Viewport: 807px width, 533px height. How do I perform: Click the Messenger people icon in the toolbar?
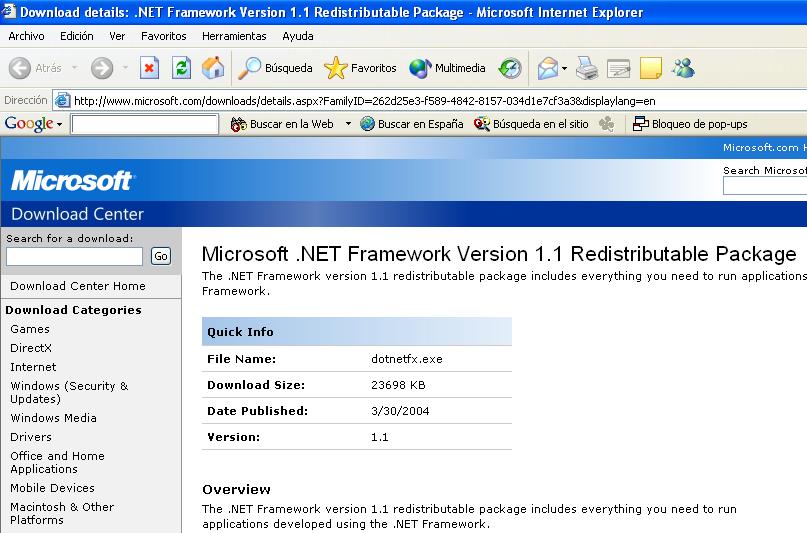684,68
